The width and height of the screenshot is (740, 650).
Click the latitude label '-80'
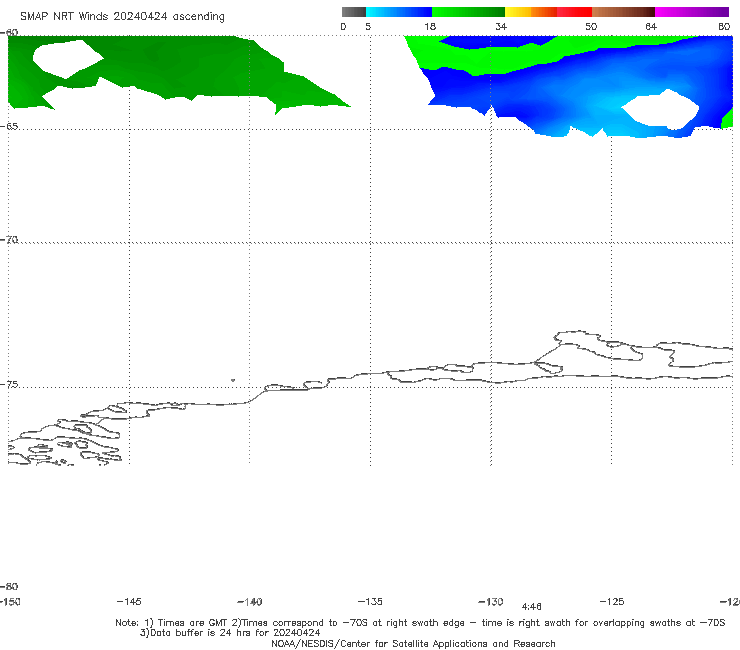(x=9, y=586)
